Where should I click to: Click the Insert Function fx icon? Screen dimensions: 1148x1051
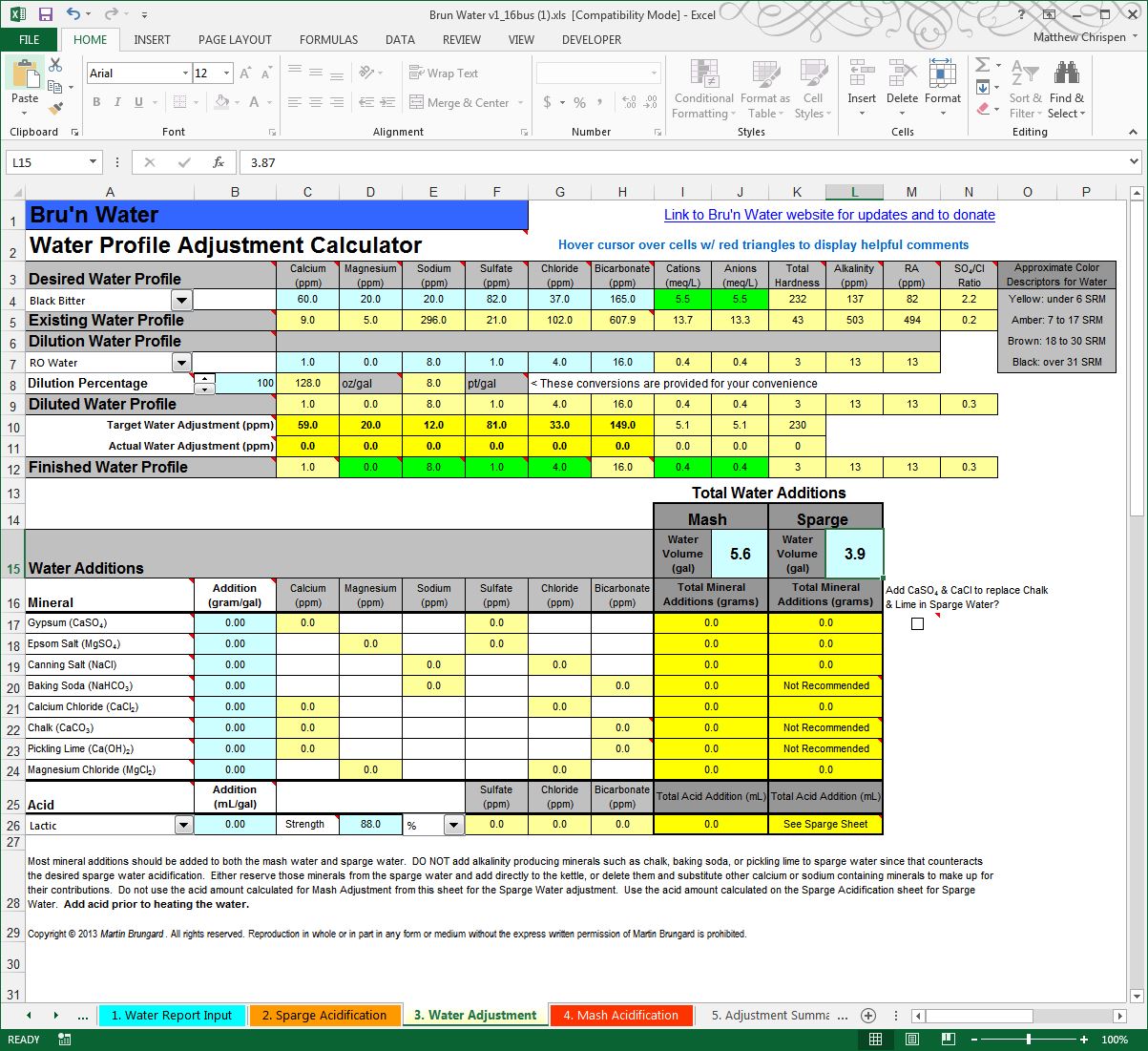219,162
